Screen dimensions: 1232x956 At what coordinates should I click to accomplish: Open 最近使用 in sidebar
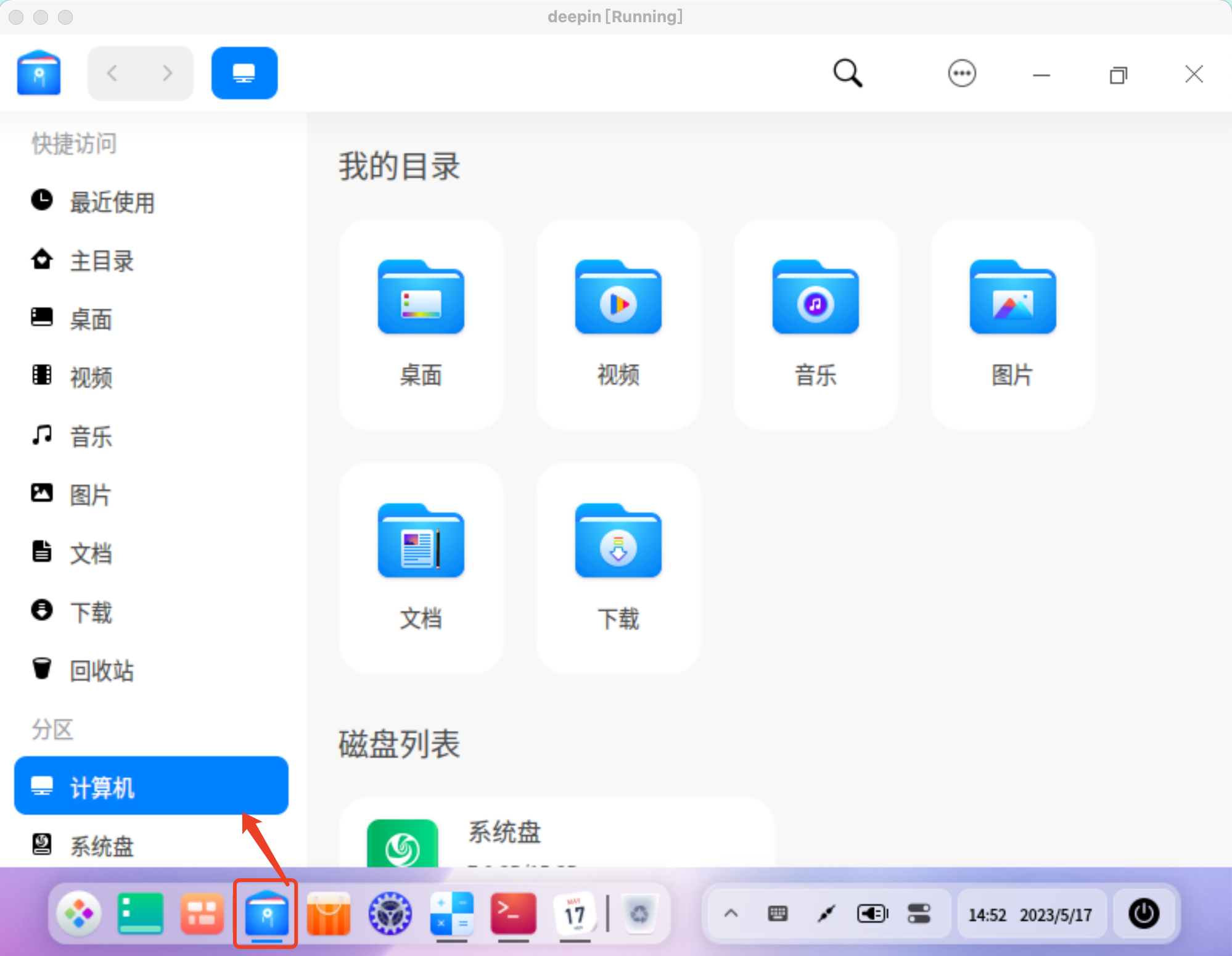click(111, 202)
